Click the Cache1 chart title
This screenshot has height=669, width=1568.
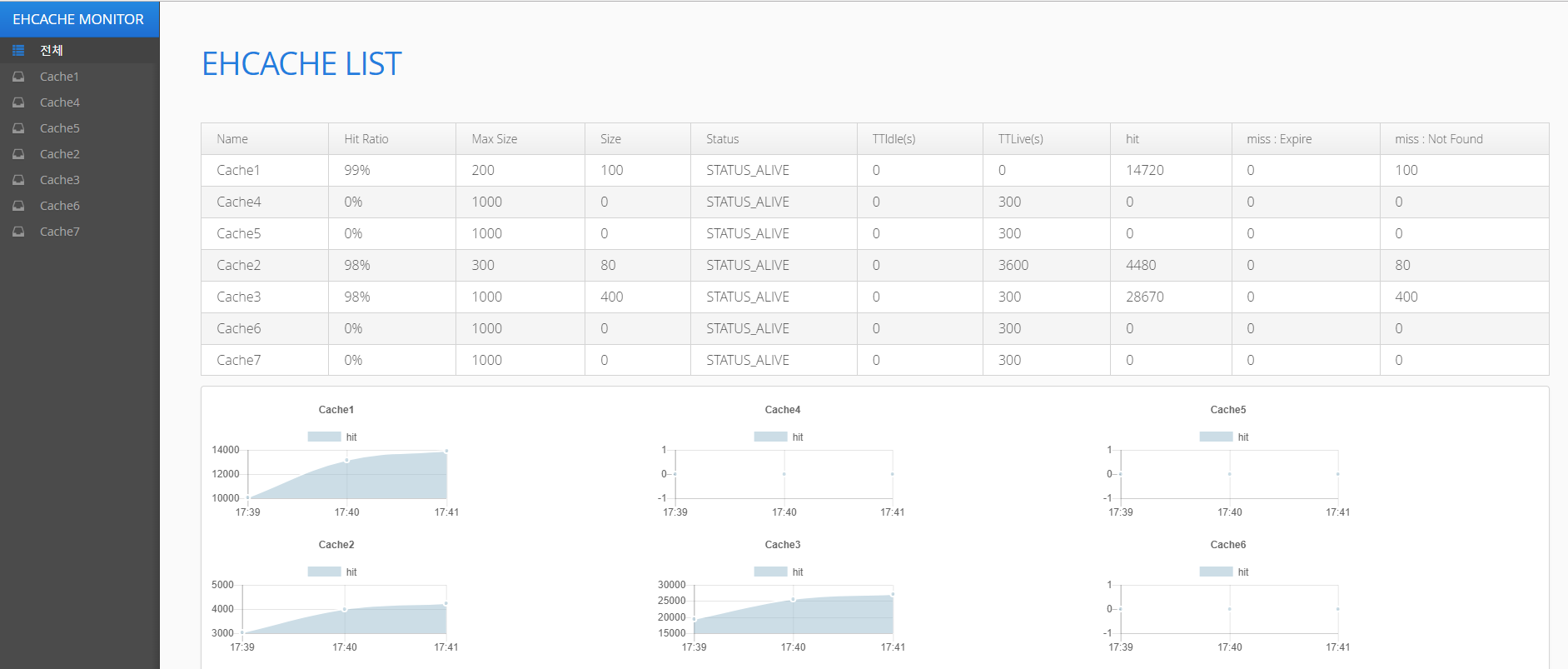coord(336,410)
